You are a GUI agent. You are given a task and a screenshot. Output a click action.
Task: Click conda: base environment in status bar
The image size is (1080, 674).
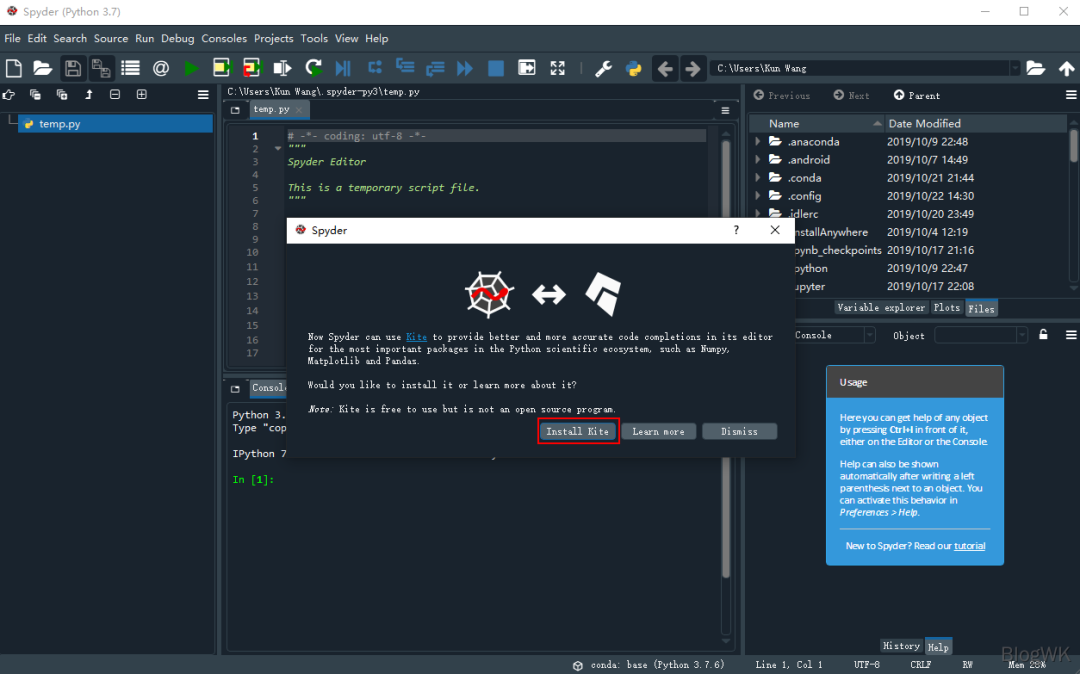(649, 665)
